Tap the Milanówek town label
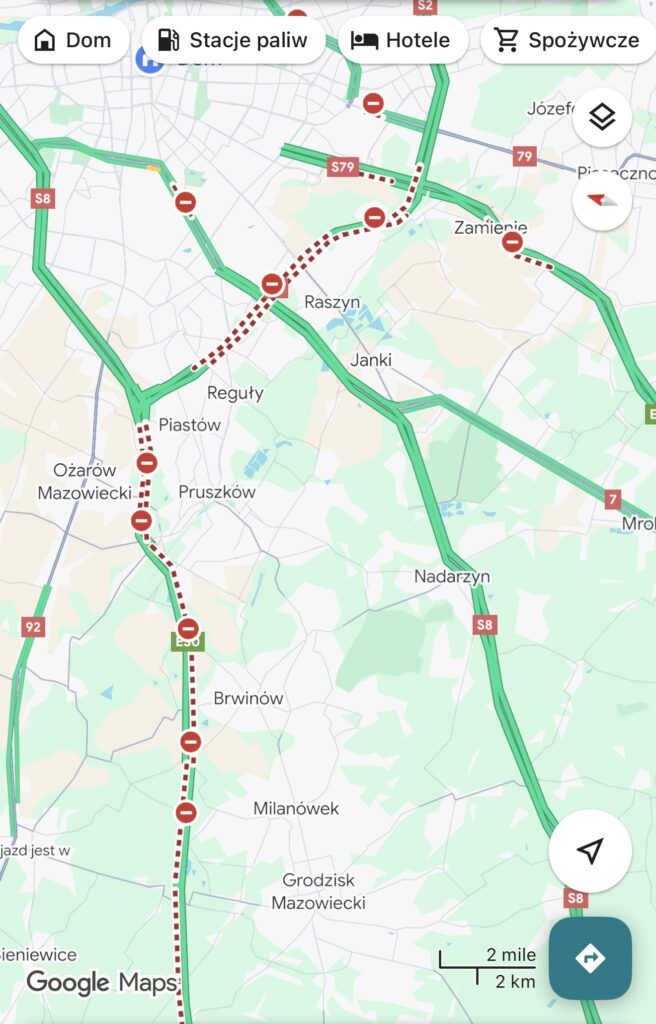The width and height of the screenshot is (656, 1024). tap(296, 808)
